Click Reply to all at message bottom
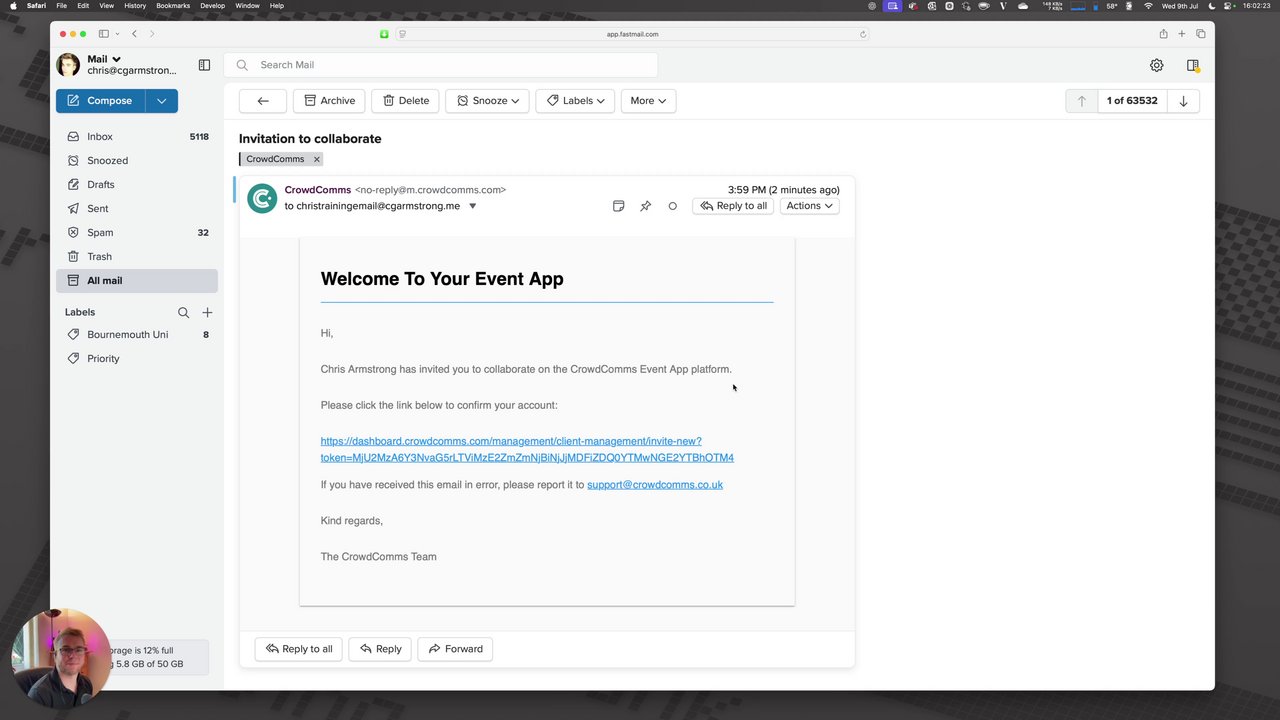 299,649
